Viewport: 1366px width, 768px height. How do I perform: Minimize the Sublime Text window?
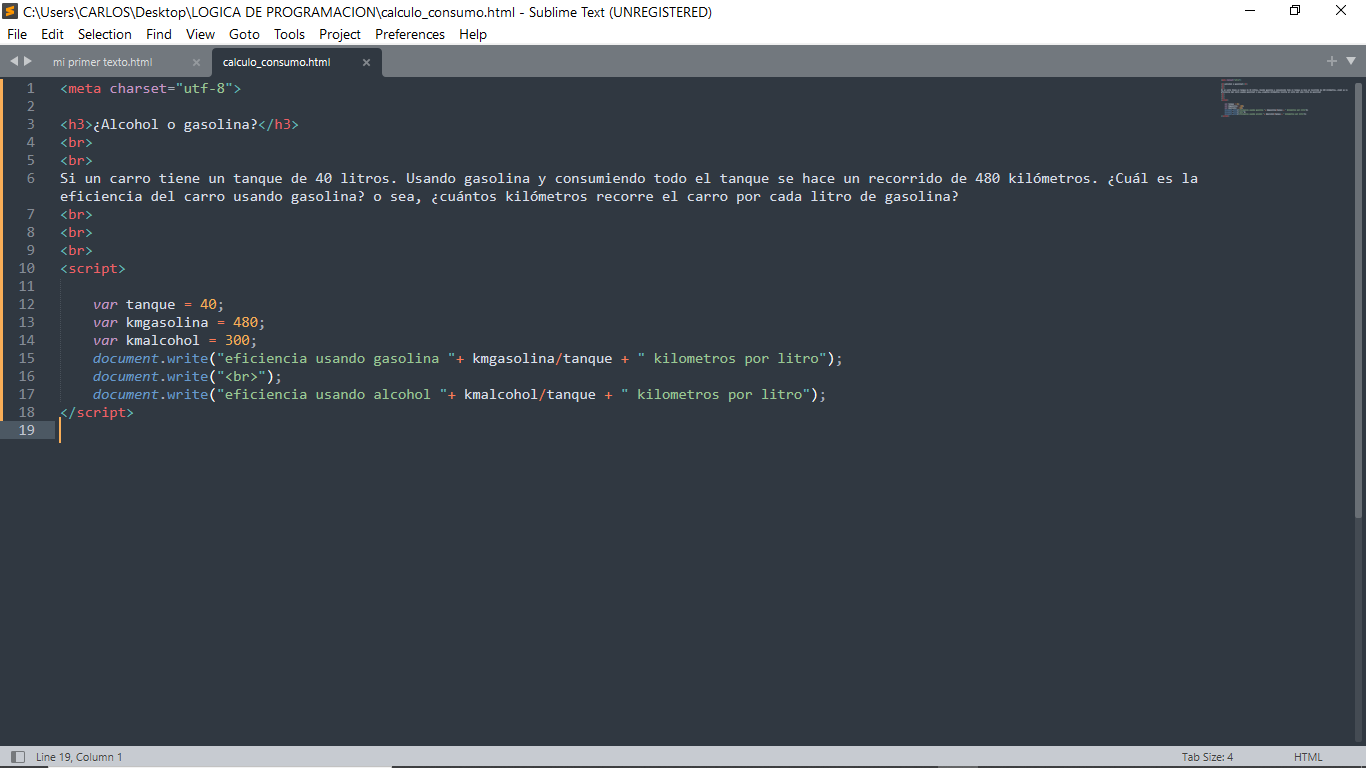click(1250, 11)
